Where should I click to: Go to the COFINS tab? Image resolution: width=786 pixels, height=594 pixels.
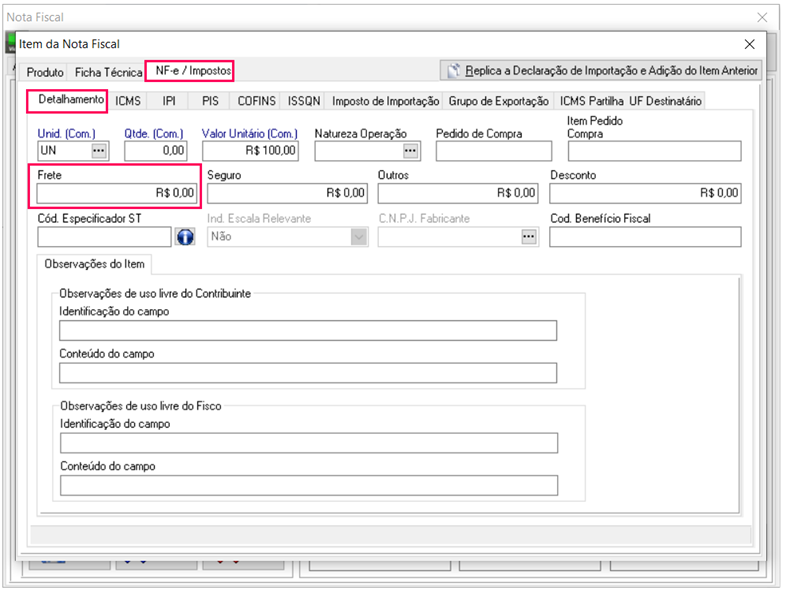click(x=257, y=101)
